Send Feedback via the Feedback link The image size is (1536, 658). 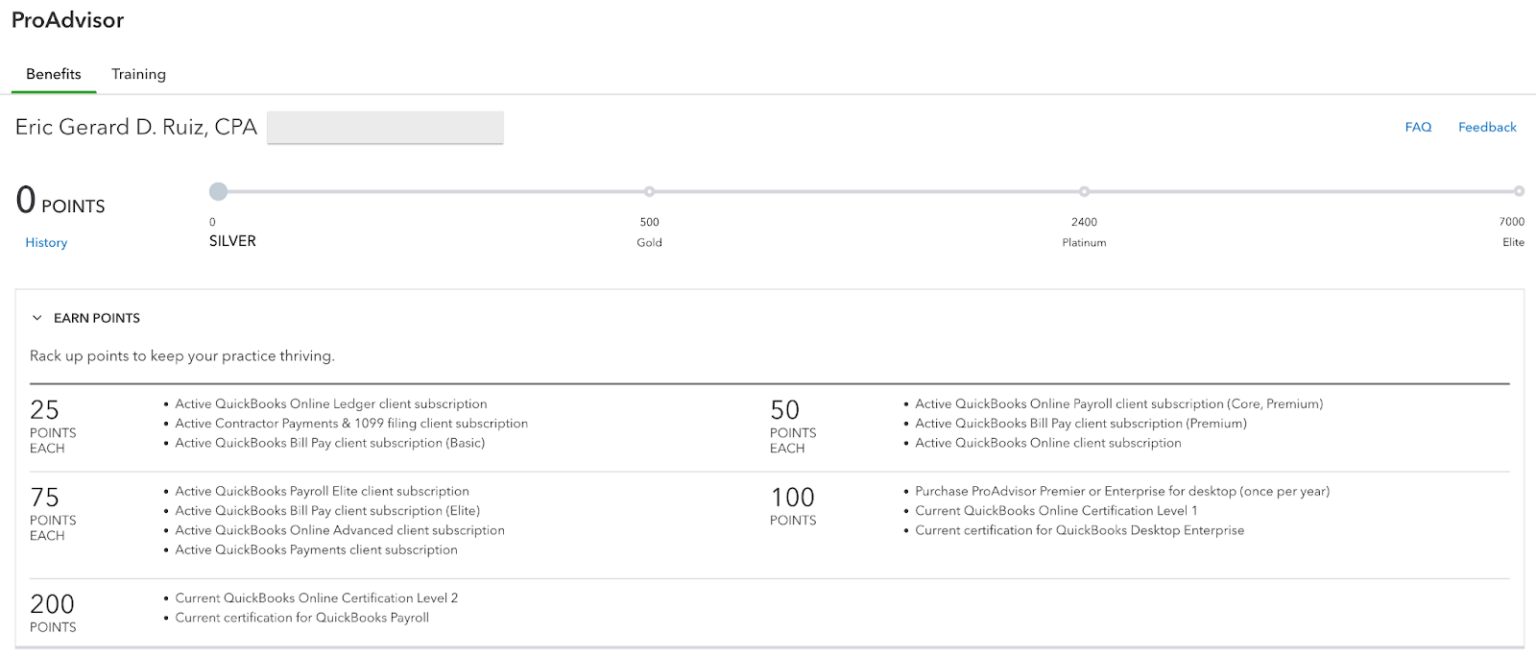[1487, 127]
